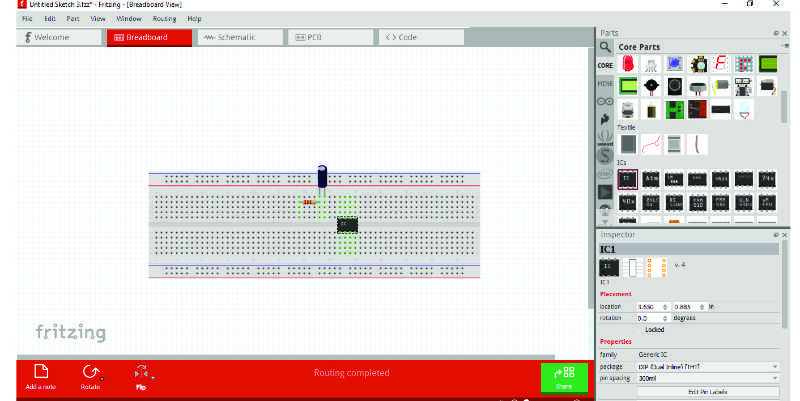Viewport: 800px width, 401px height.
Task: Open the Help menu
Action: click(194, 19)
